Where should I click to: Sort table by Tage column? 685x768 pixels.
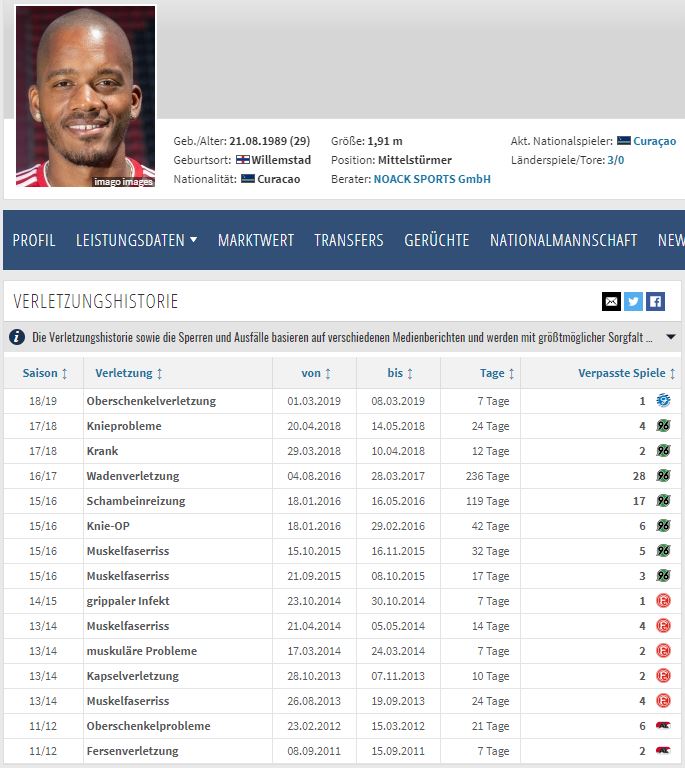(x=497, y=373)
